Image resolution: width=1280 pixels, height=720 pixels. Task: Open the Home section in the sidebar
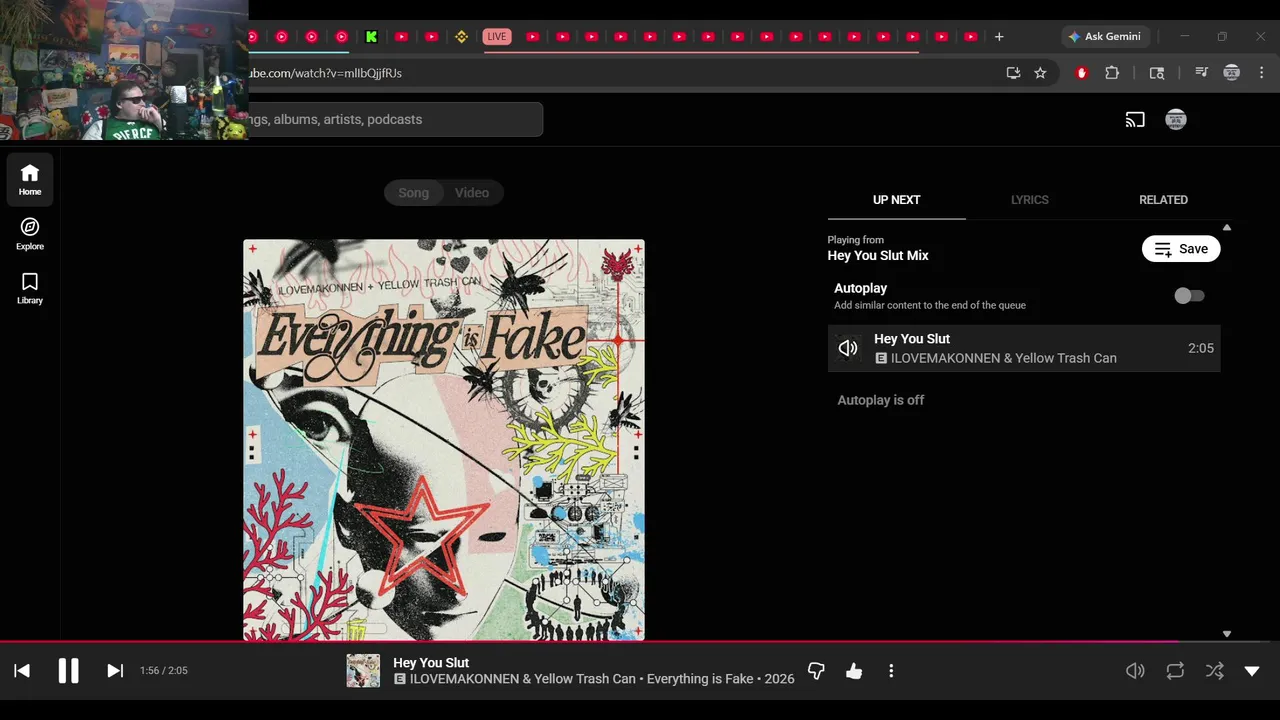[30, 180]
